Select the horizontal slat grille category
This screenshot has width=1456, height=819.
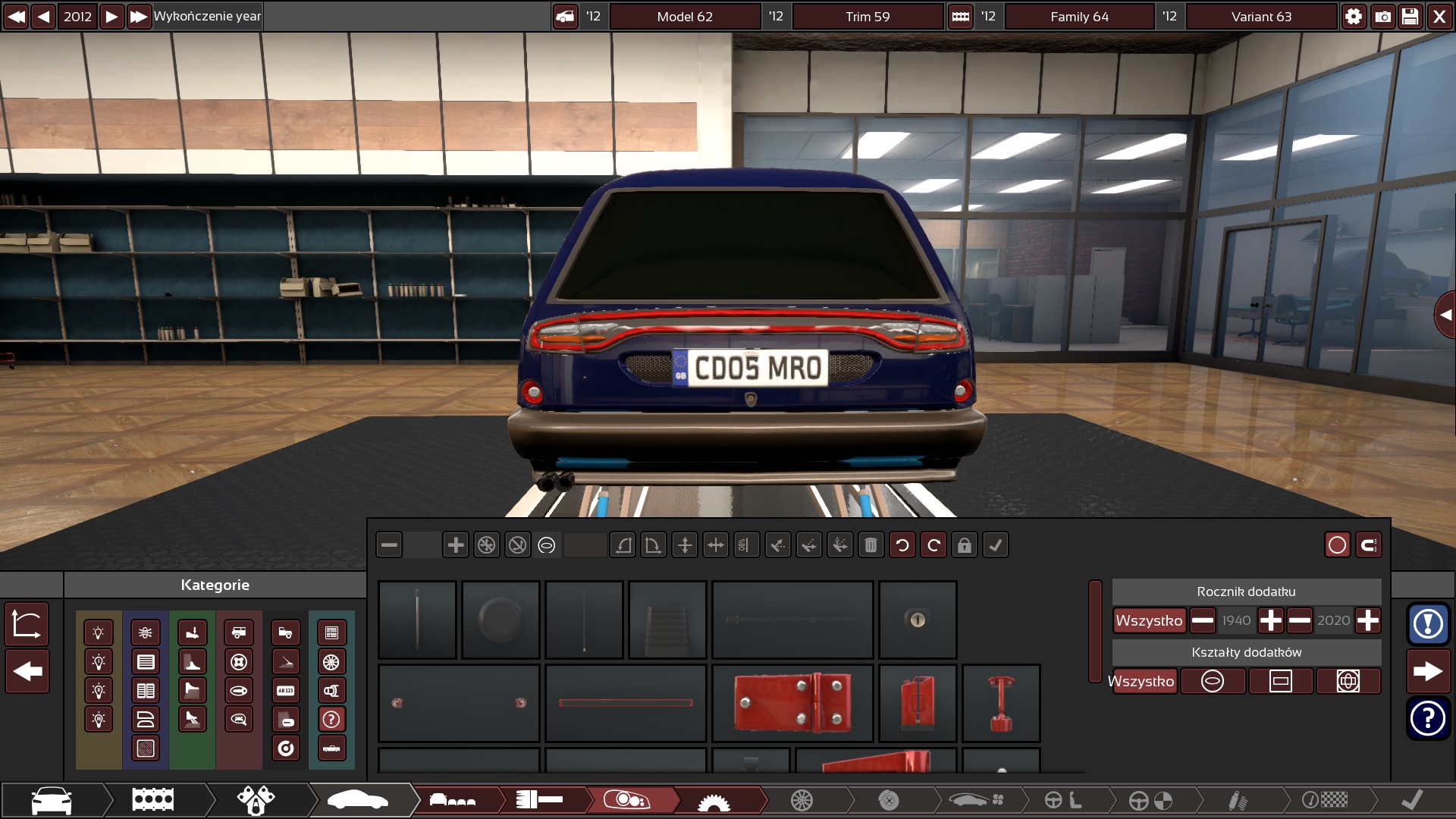pos(146,661)
